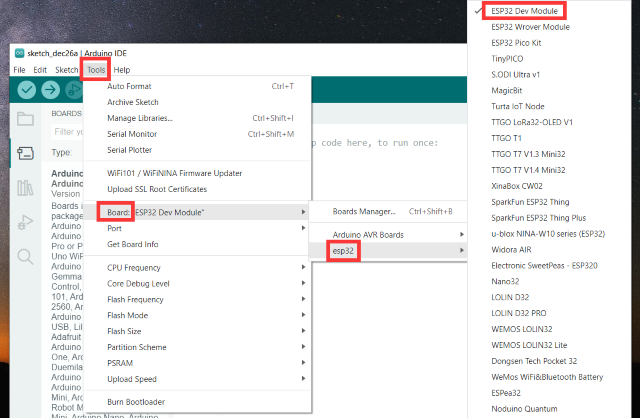Expand the Core Debug Level submenu

pyautogui.click(x=198, y=283)
